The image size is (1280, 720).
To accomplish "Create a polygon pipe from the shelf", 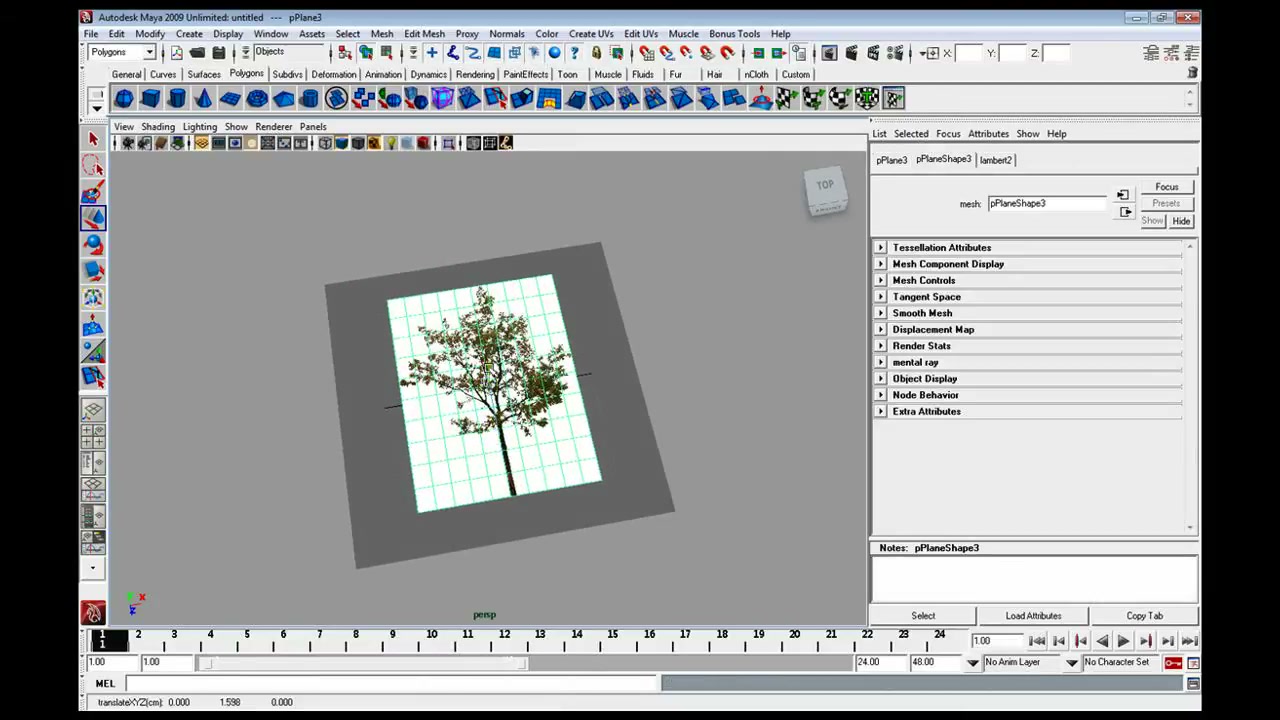I will point(310,98).
